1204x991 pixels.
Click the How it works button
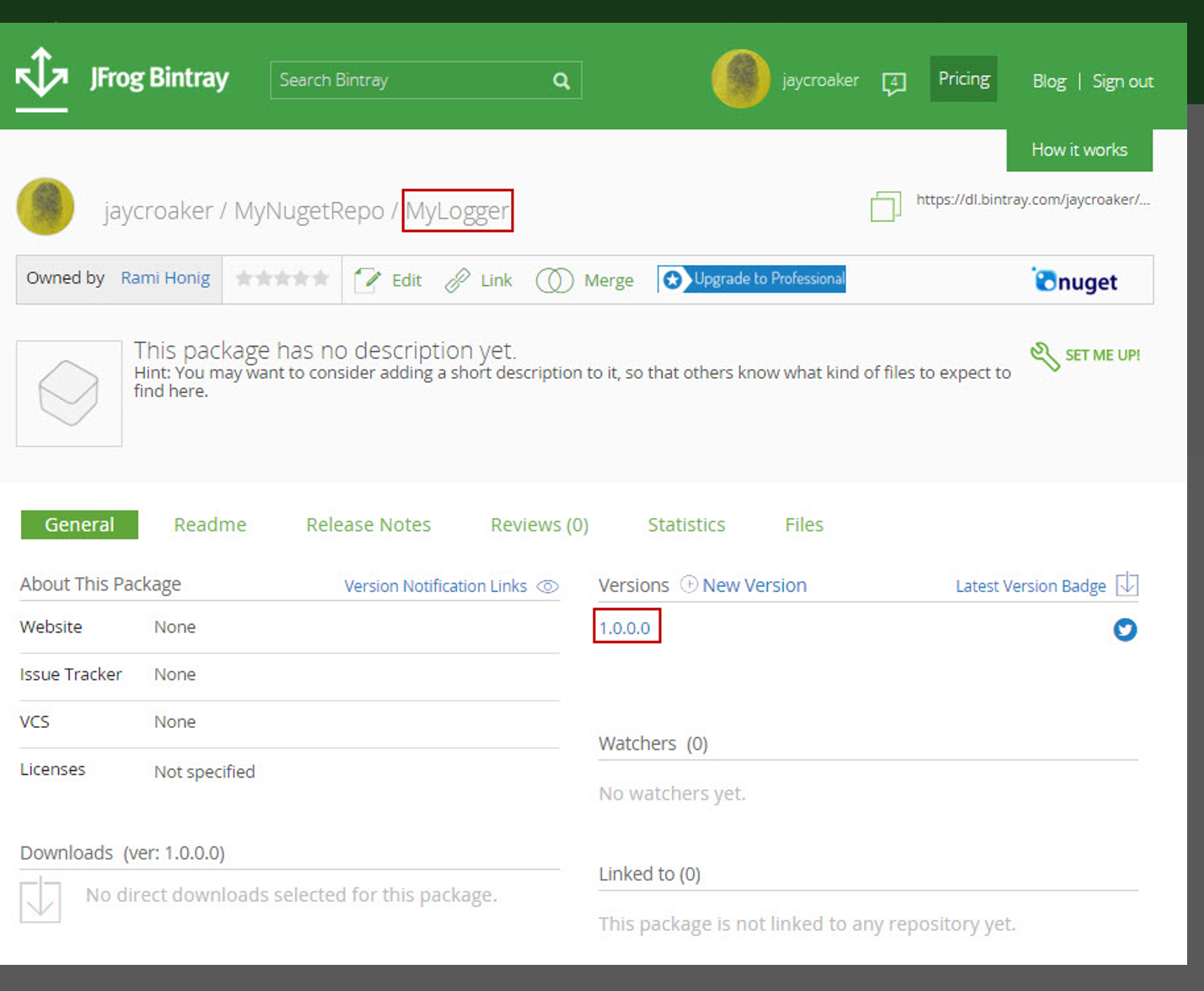1079,149
